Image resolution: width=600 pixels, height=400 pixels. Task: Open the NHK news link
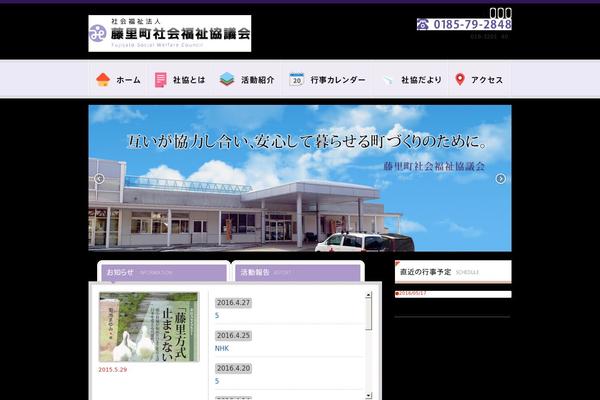pyautogui.click(x=222, y=348)
